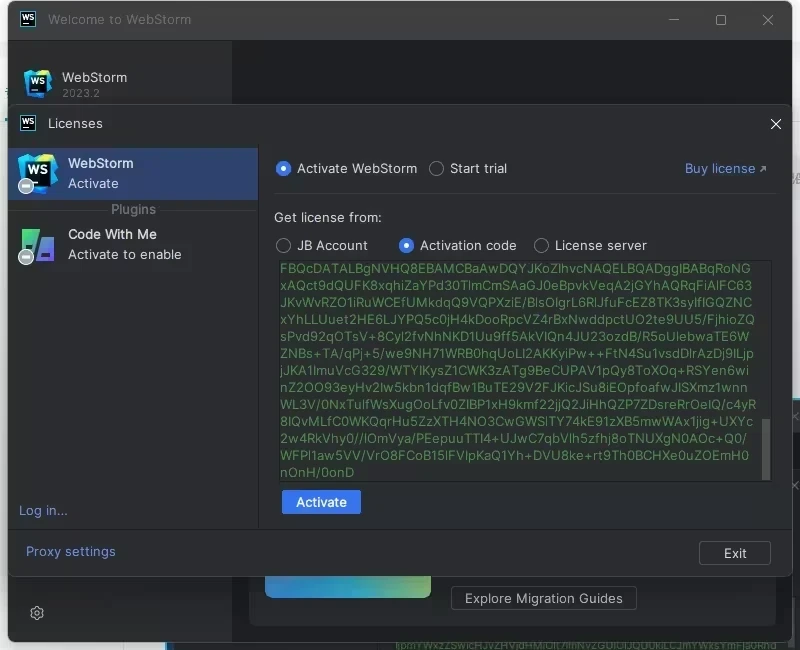The height and width of the screenshot is (650, 800).
Task: Select Code With Me plugin entry
Action: point(133,244)
